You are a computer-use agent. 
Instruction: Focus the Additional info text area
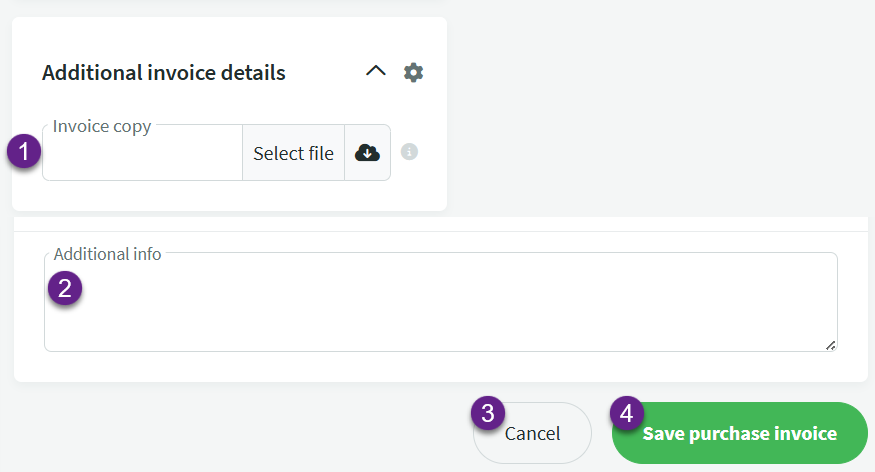tap(440, 305)
